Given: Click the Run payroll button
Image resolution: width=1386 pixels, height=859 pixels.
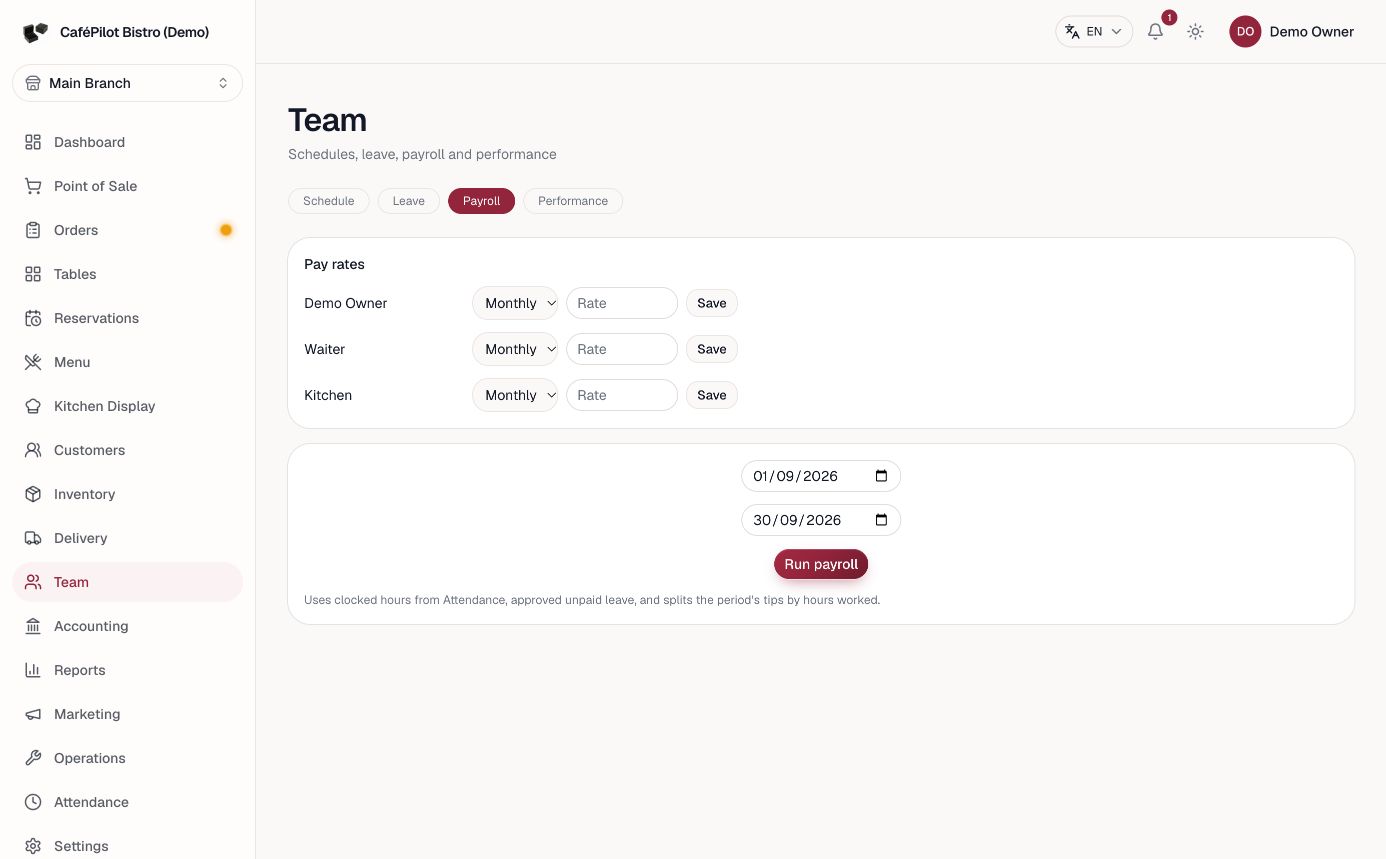Looking at the screenshot, I should (821, 564).
